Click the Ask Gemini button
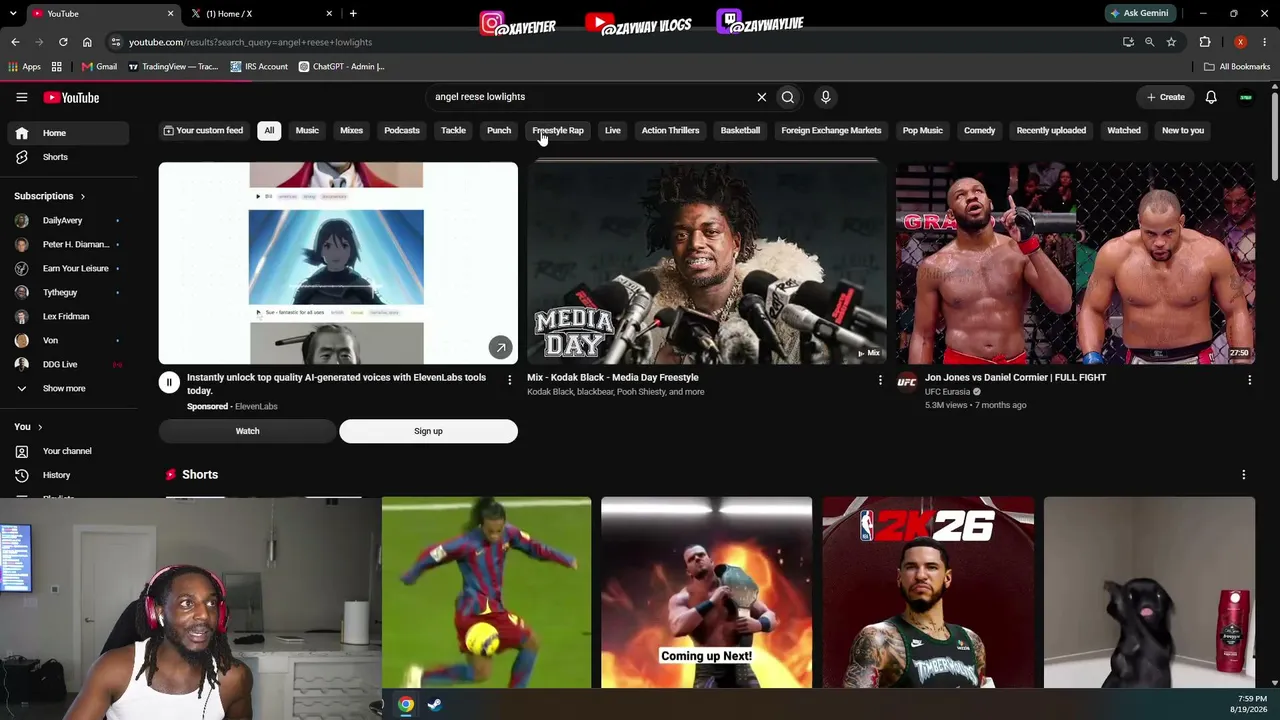1280x720 pixels. click(1139, 14)
